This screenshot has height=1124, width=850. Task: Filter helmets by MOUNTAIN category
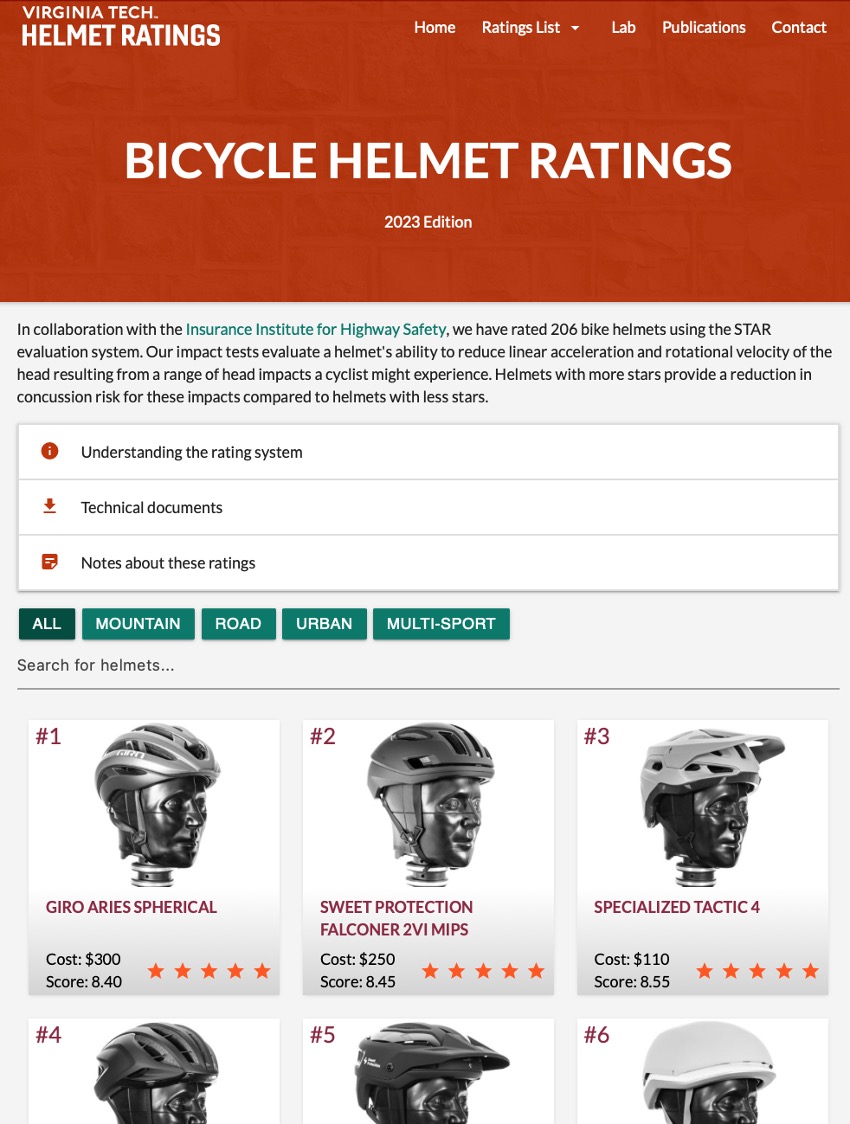[x=138, y=624]
